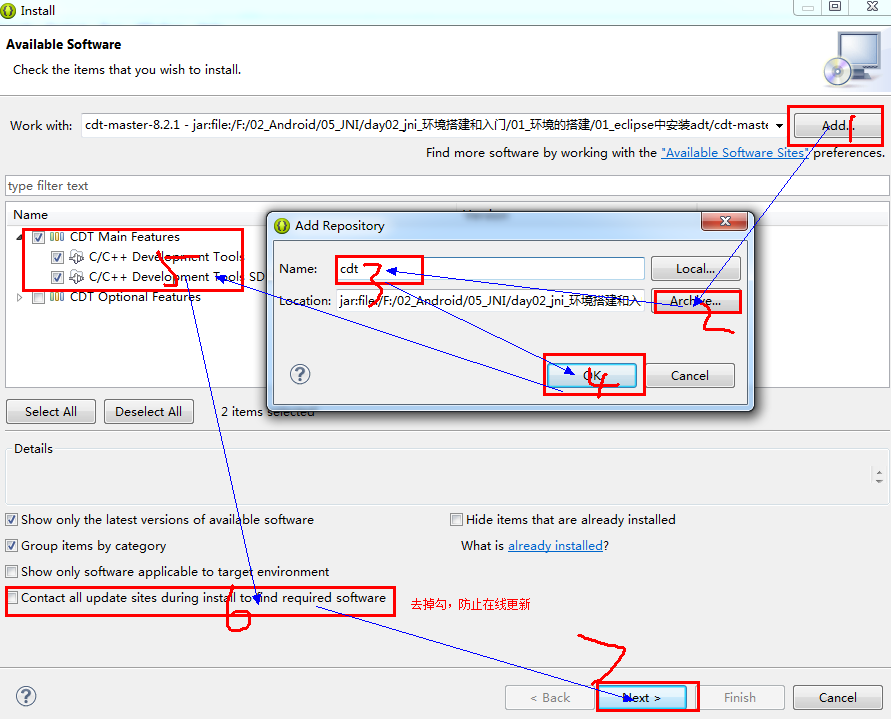Screen dimensions: 891x719
Task: Cancel the Install wizard
Action: 838,697
